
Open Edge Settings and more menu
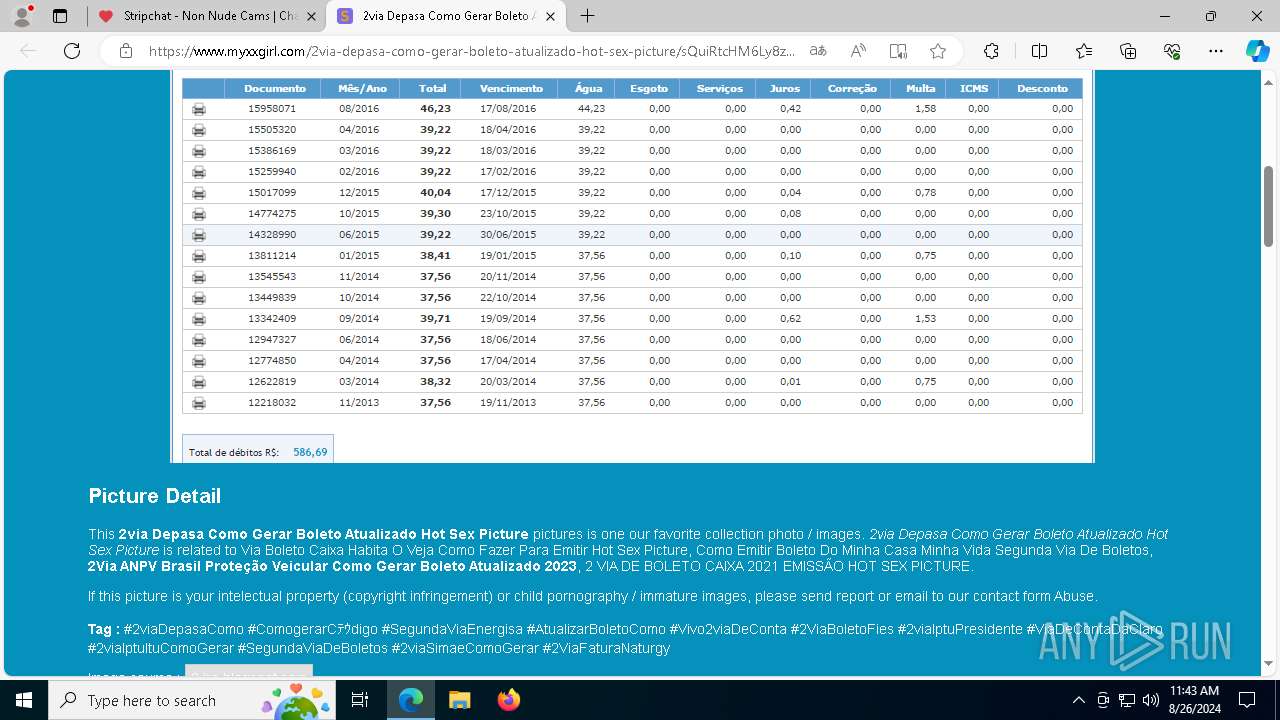coord(1216,51)
